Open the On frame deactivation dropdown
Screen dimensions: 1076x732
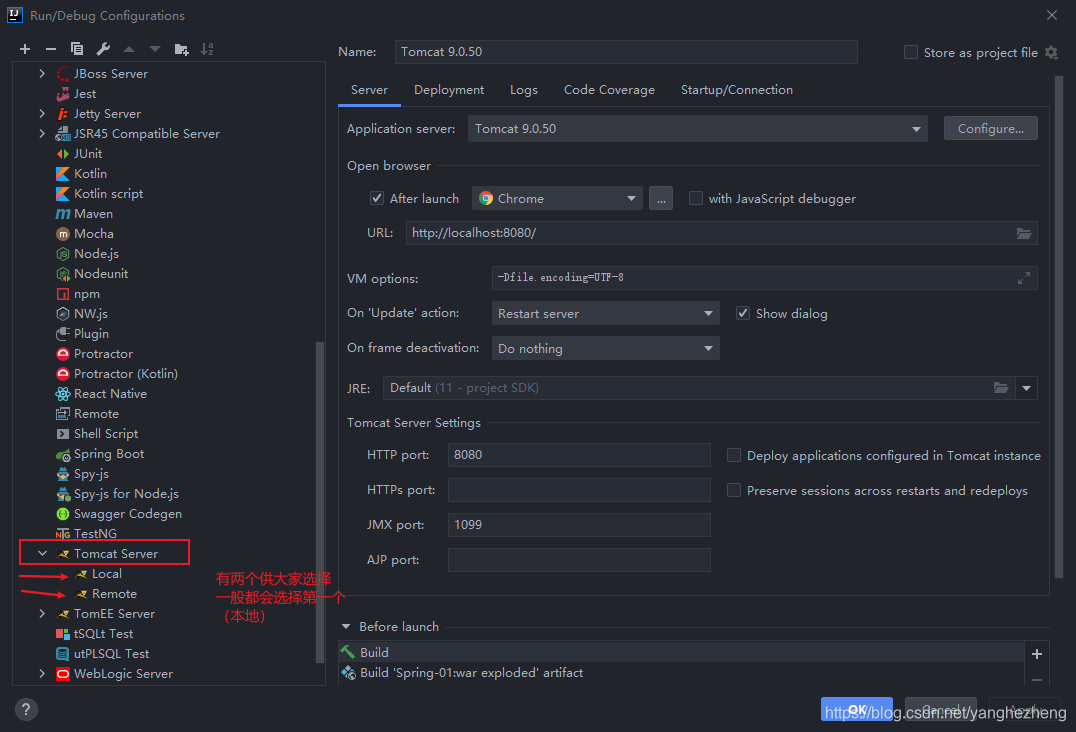pos(707,348)
